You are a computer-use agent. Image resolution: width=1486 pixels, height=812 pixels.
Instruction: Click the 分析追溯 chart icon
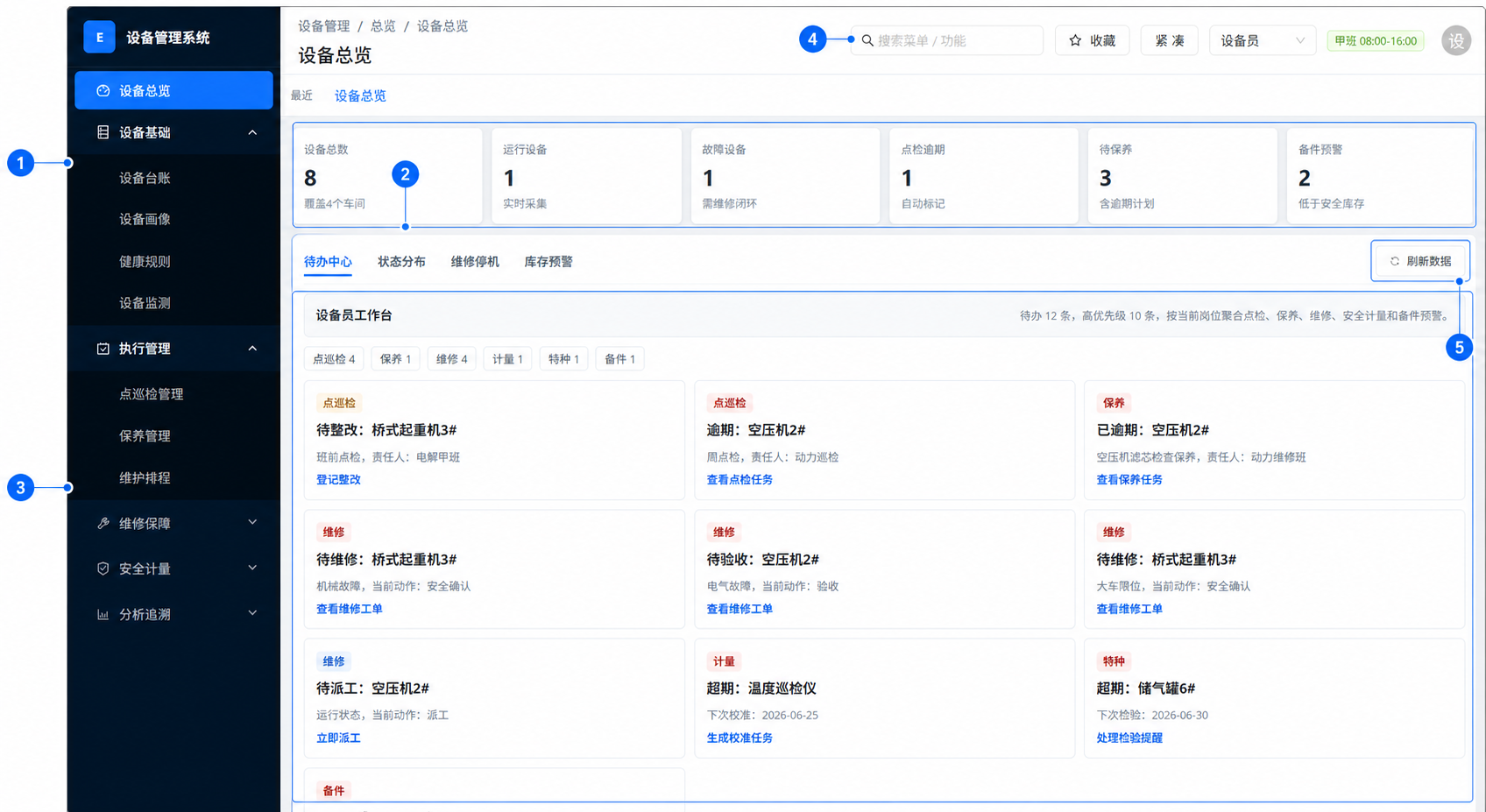coord(103,615)
